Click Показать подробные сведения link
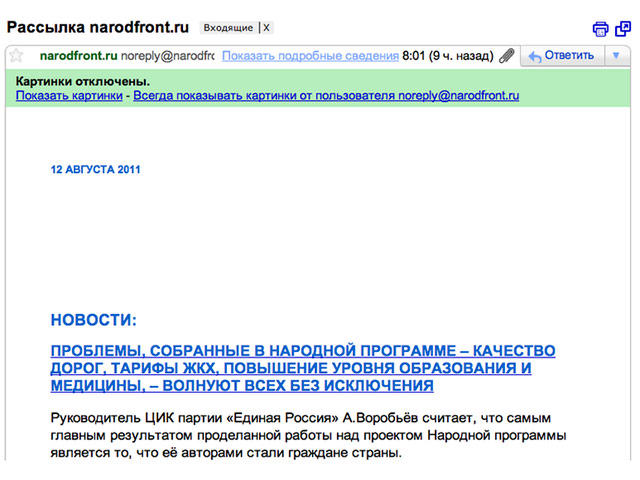Viewport: 640px width, 480px height. (x=309, y=56)
